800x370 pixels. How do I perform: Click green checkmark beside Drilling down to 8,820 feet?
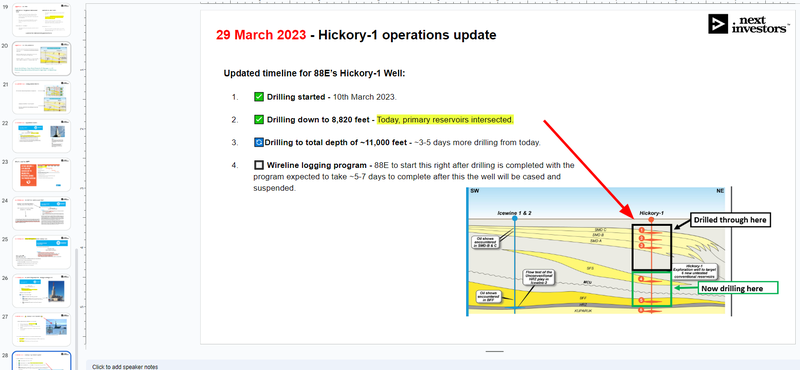click(259, 120)
